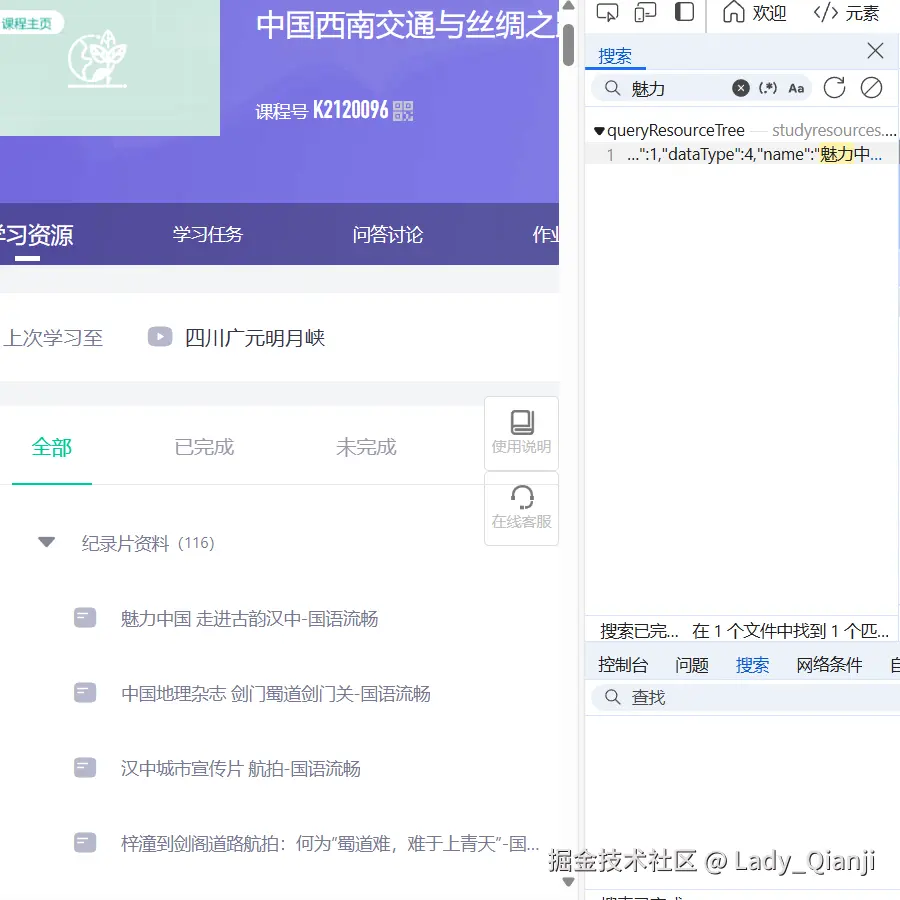Click the course cover thumbnail image
The width and height of the screenshot is (900, 900).
[x=110, y=68]
